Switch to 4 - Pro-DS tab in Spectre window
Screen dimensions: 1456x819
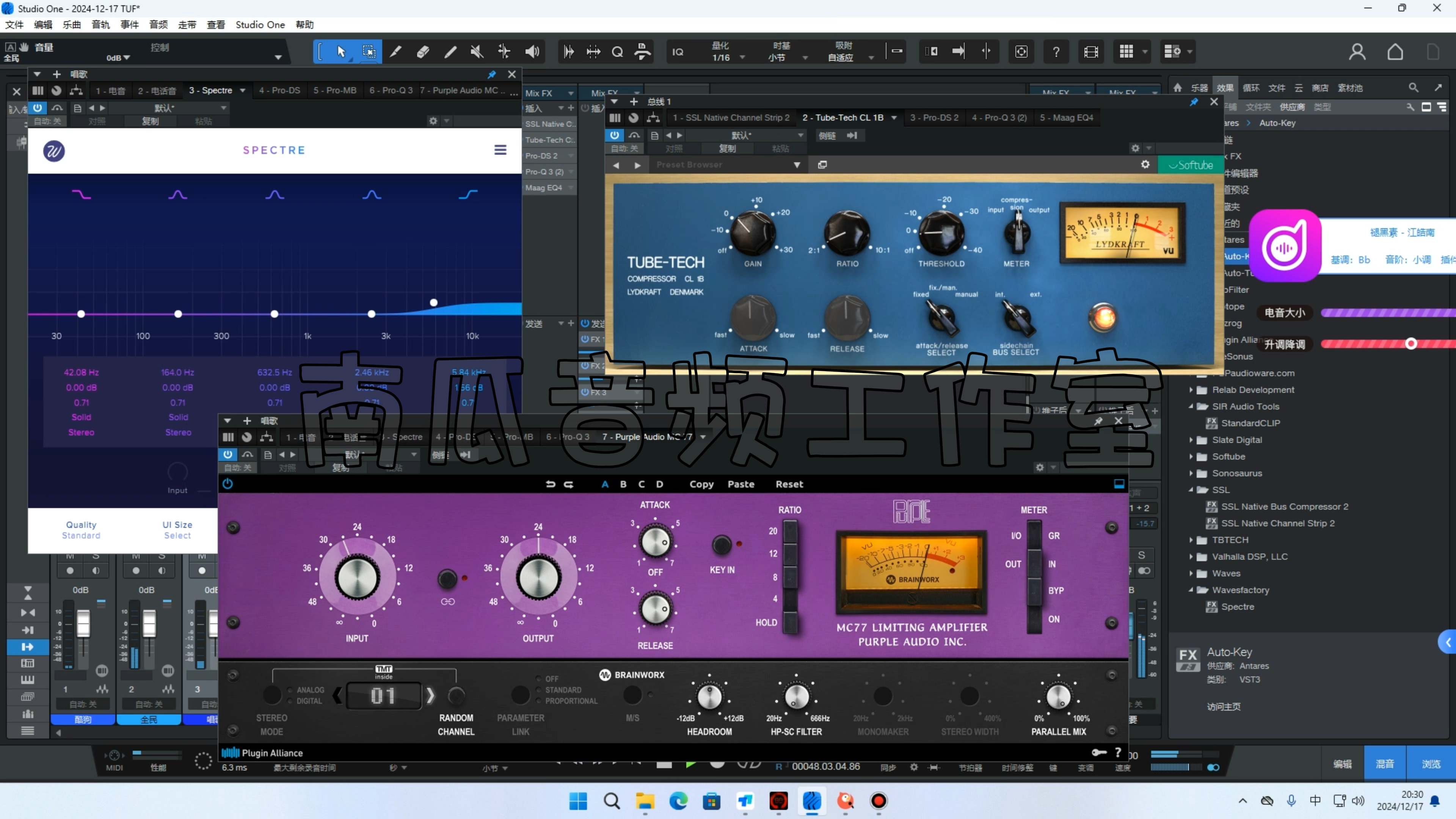pyautogui.click(x=279, y=91)
